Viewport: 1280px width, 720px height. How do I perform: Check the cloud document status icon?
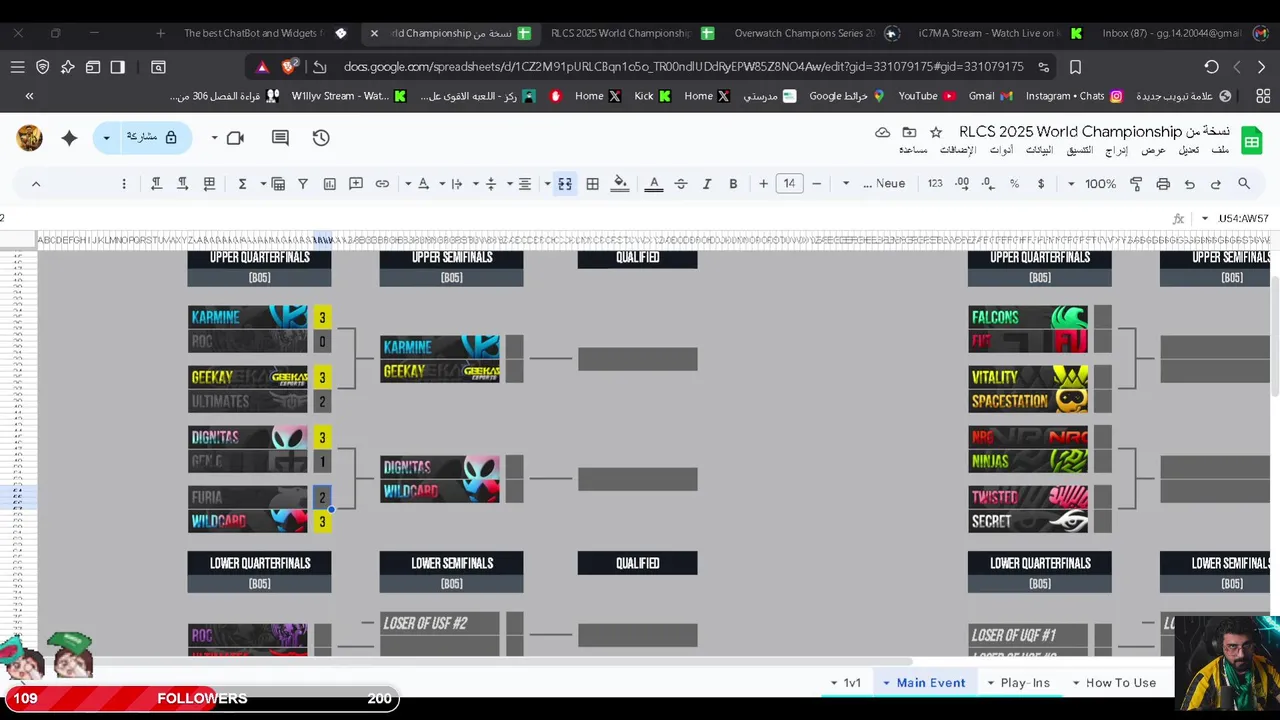pyautogui.click(x=882, y=132)
